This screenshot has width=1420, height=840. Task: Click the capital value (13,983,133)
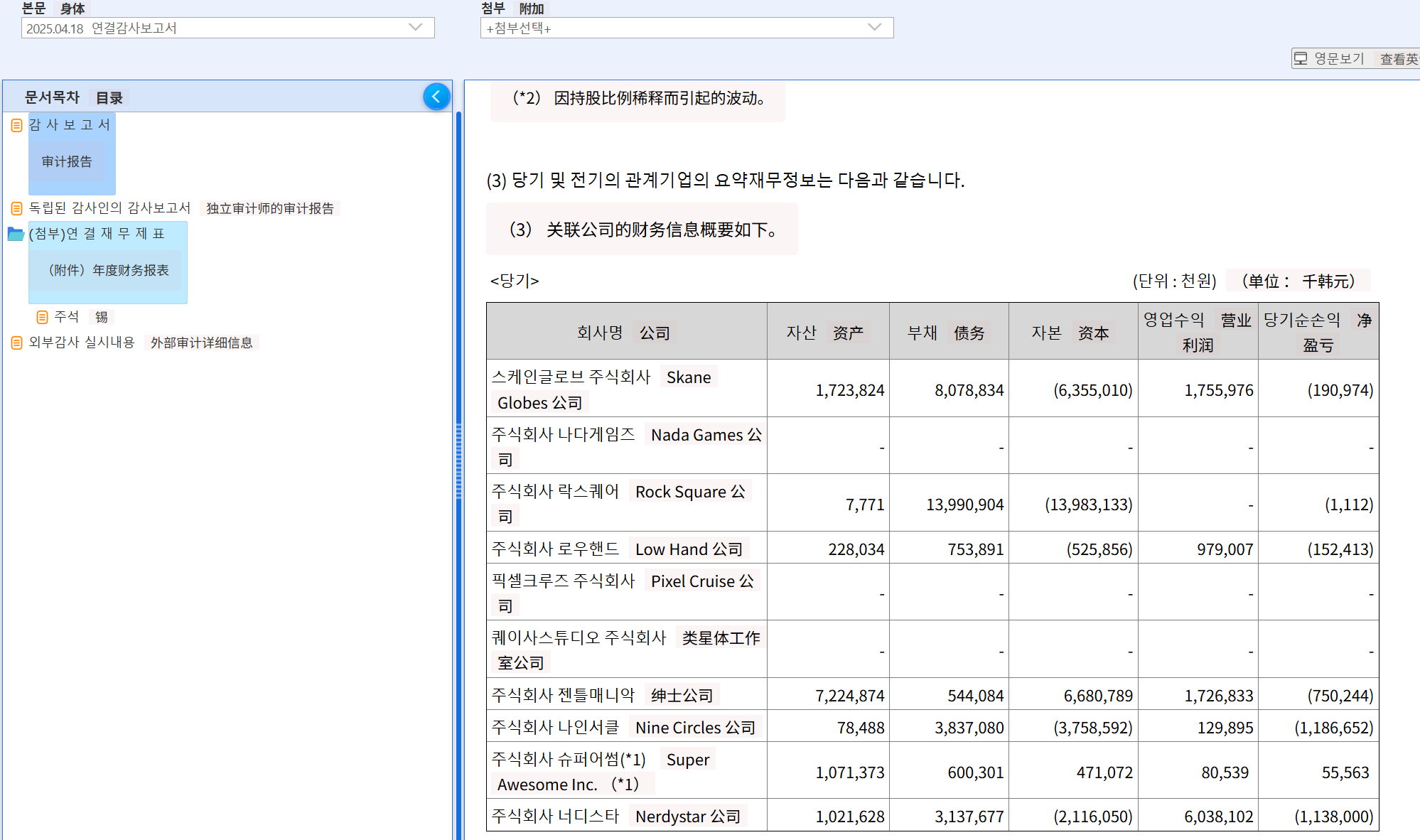pyautogui.click(x=1088, y=505)
